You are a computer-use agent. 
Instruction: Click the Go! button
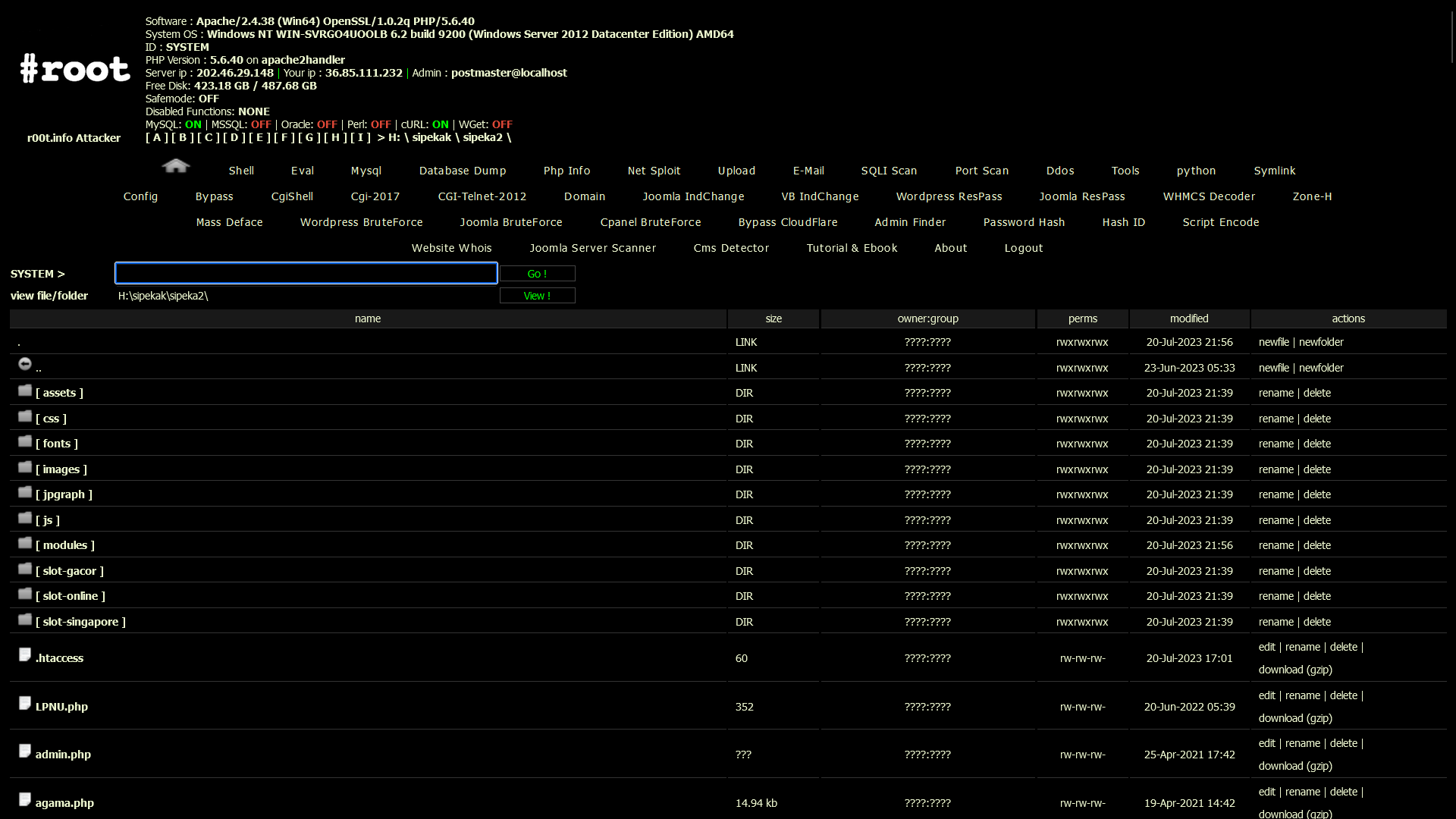(x=537, y=274)
